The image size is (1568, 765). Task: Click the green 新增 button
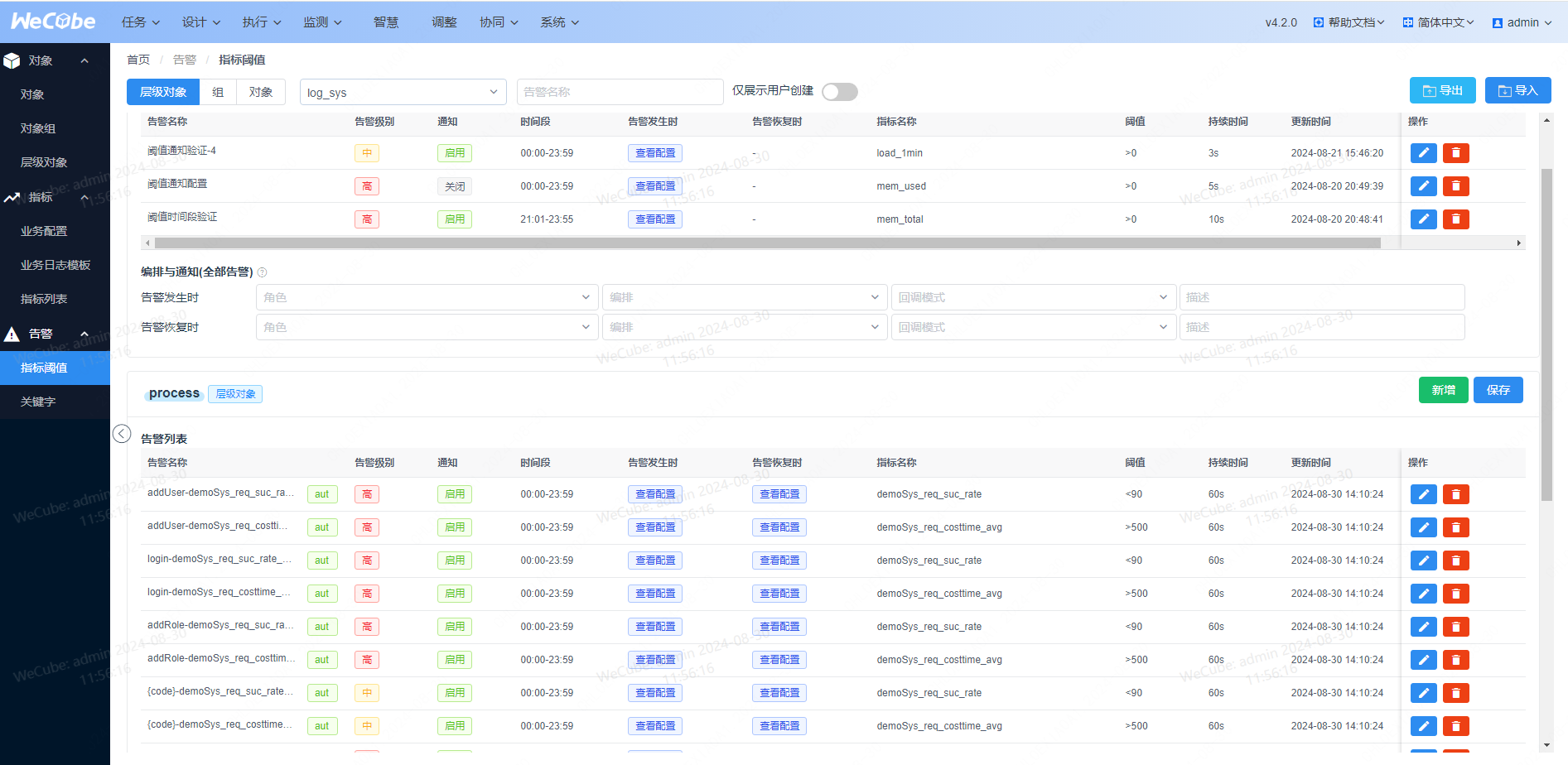click(1443, 390)
